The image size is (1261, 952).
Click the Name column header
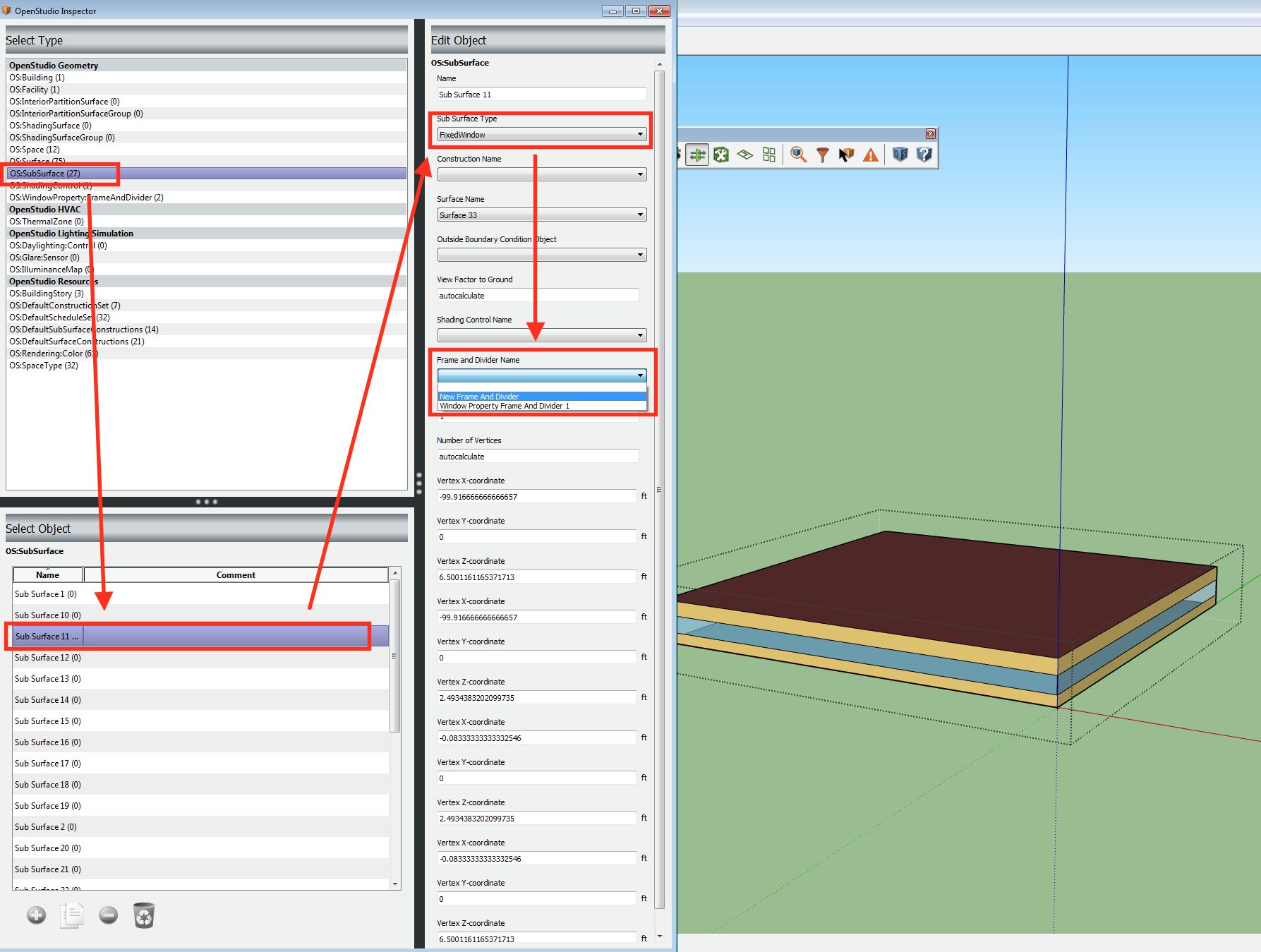pos(48,575)
